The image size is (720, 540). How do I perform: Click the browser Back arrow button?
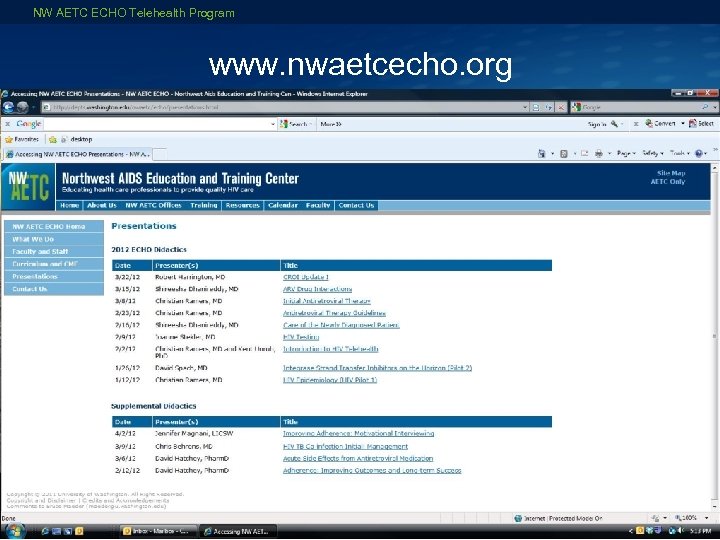[x=9, y=107]
